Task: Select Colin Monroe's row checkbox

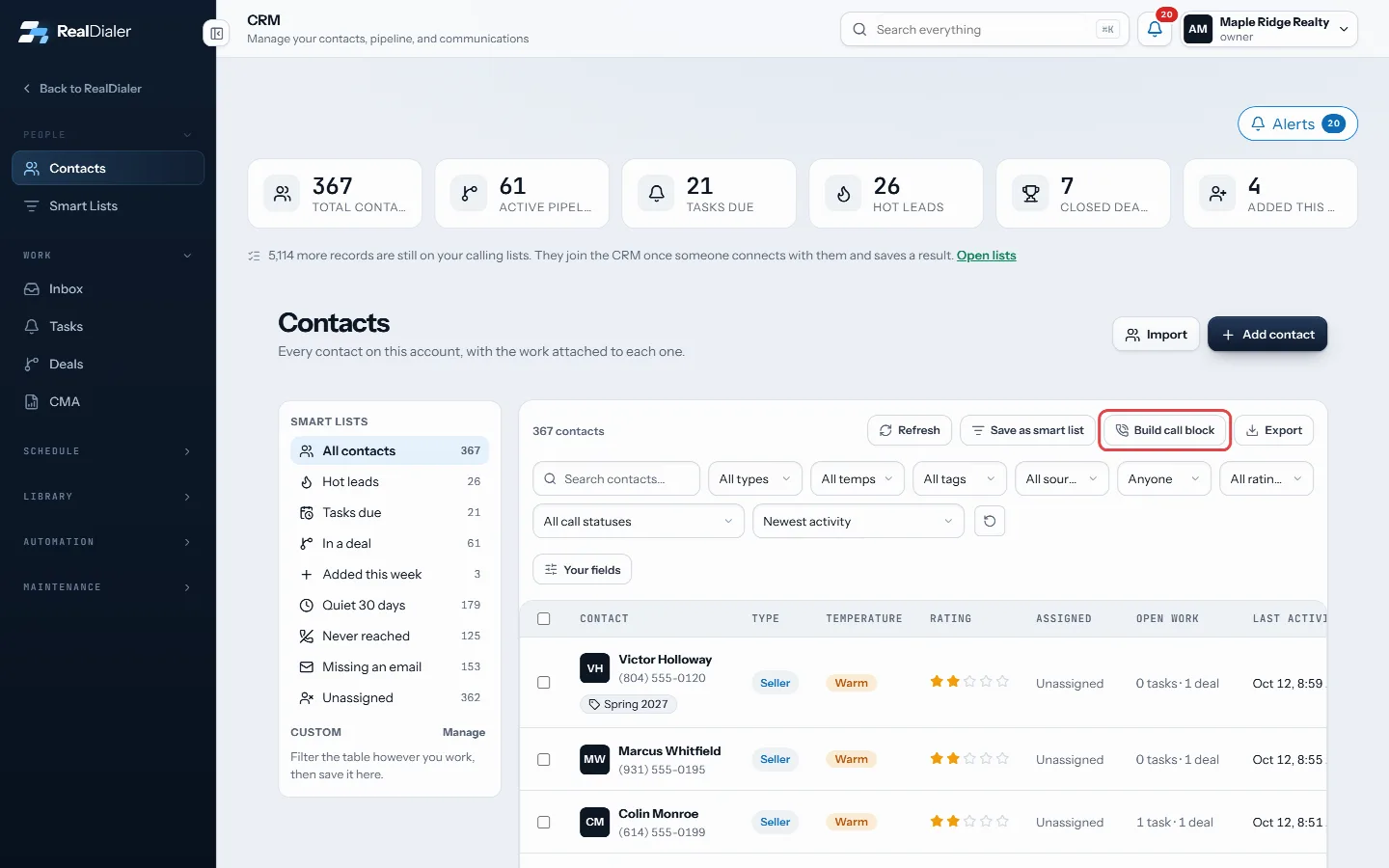Action: tap(544, 822)
